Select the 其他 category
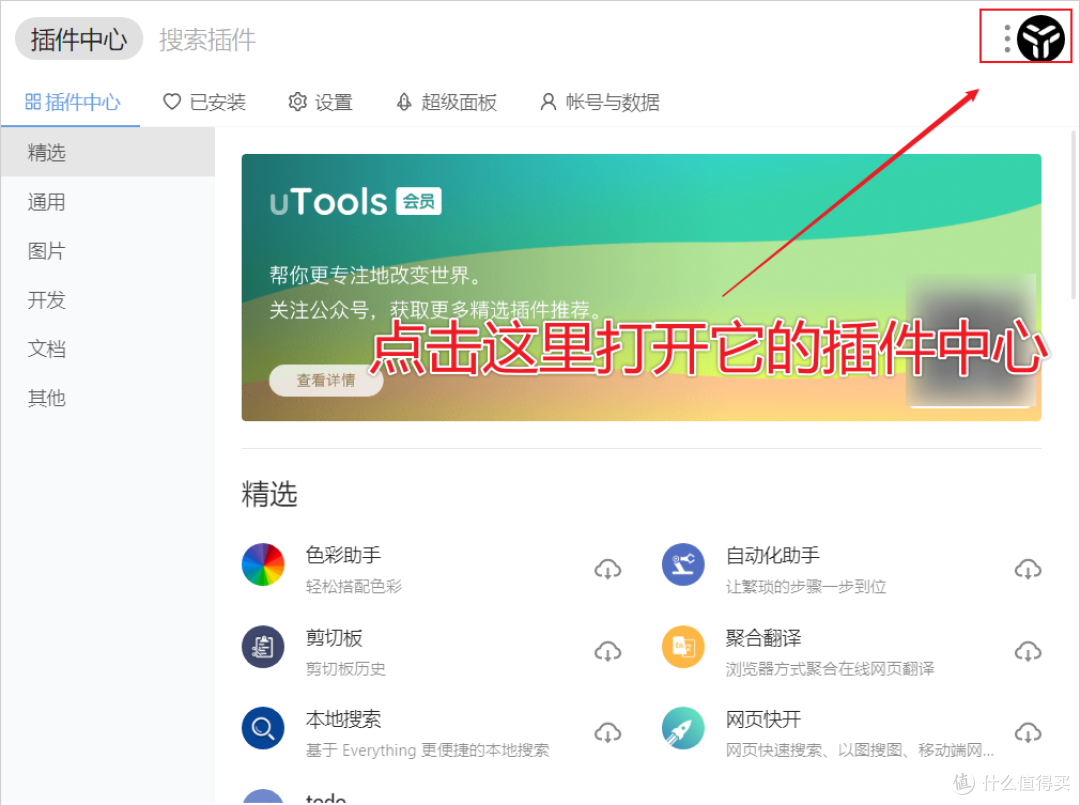1080x805 pixels. tap(107, 397)
